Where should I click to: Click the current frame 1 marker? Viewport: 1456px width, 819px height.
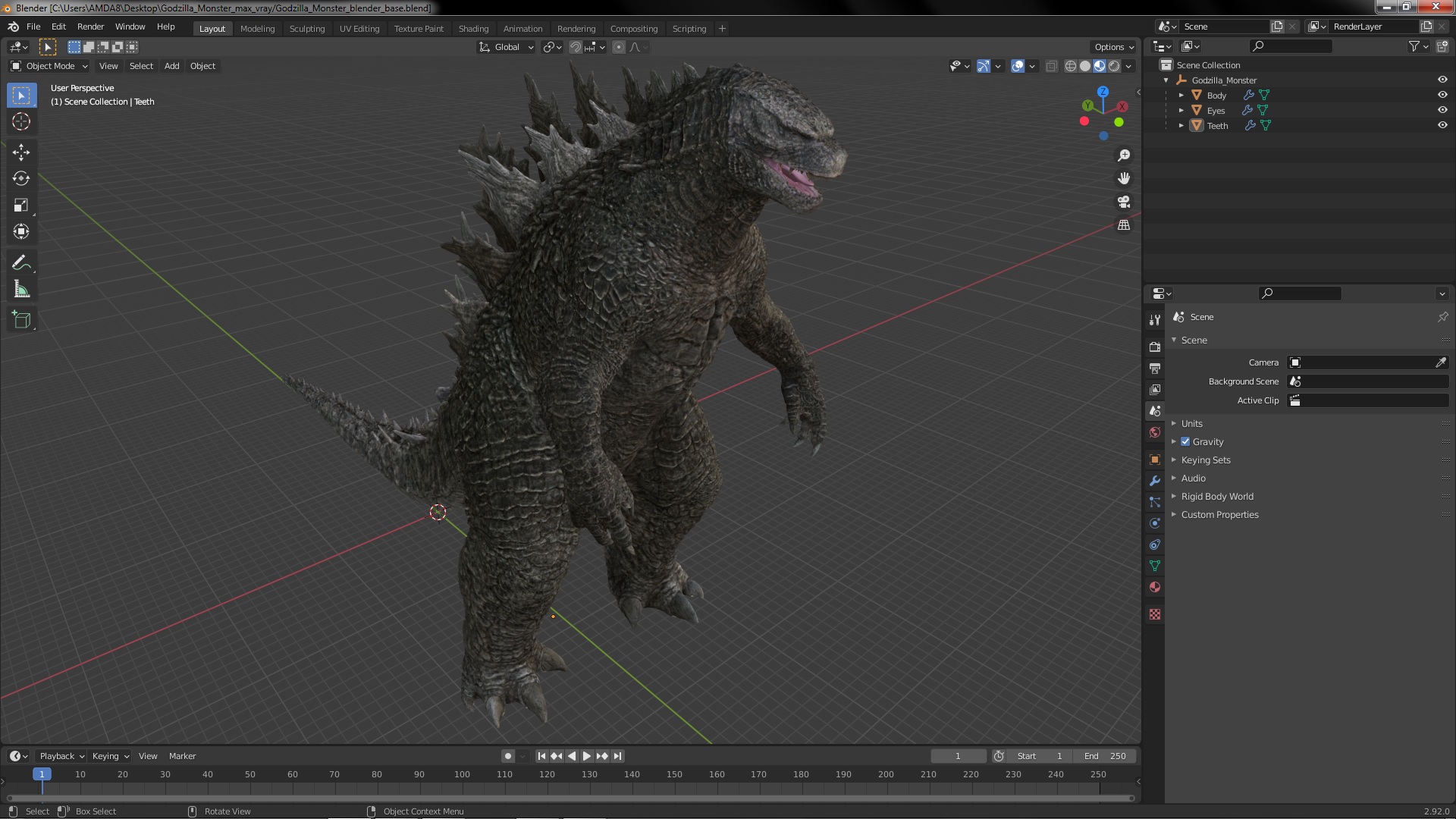click(42, 774)
